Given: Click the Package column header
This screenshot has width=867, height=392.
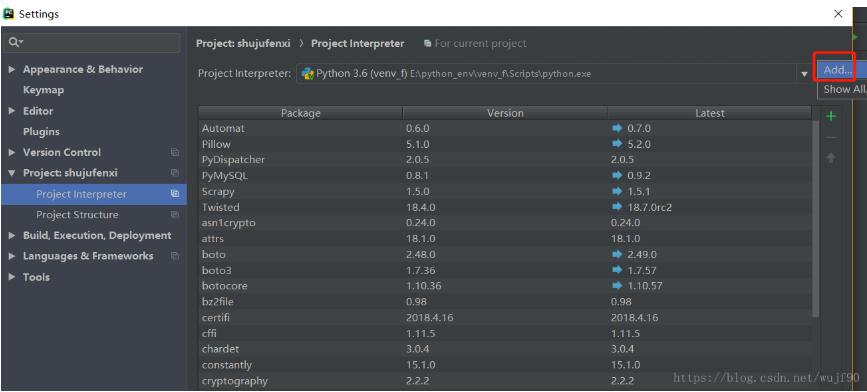Looking at the screenshot, I should pos(300,113).
